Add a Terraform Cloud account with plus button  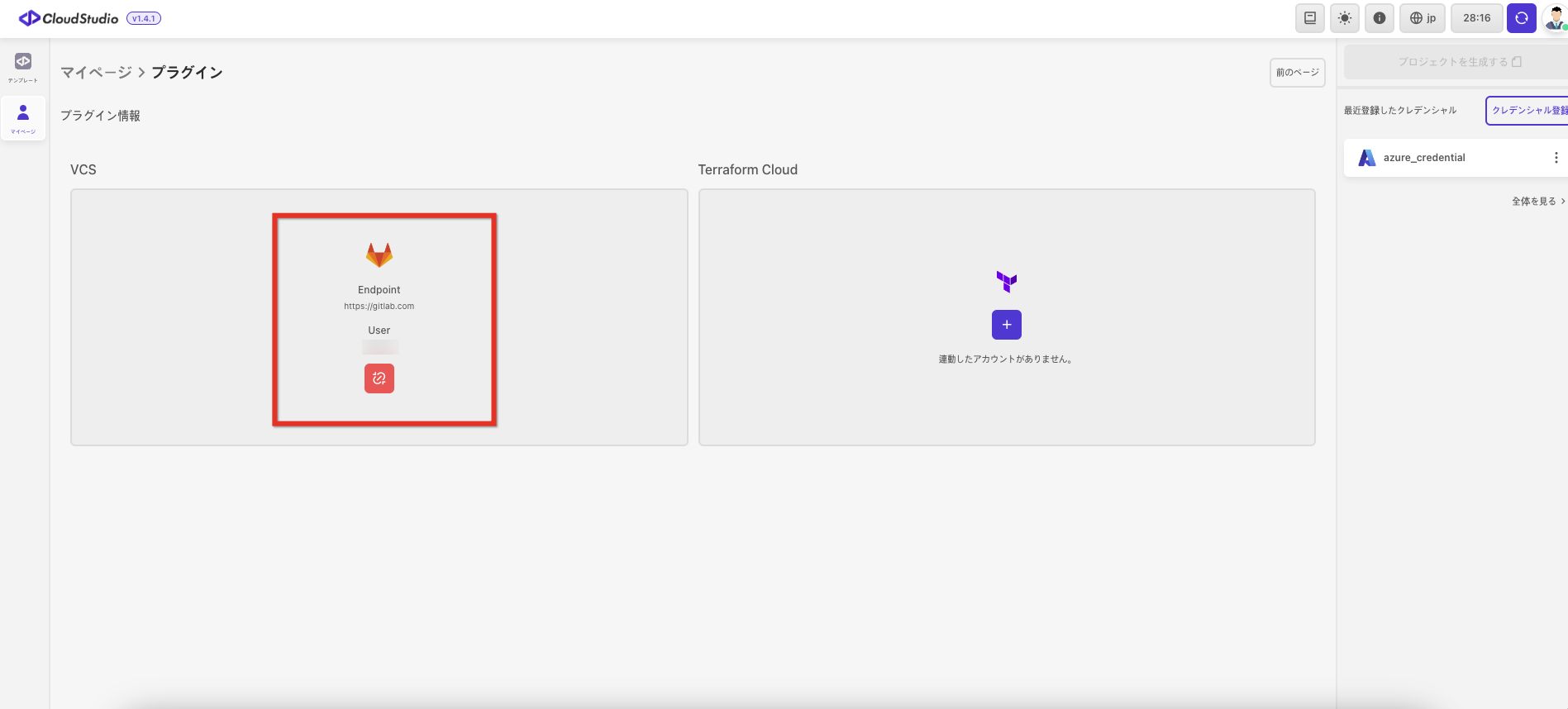point(1006,325)
